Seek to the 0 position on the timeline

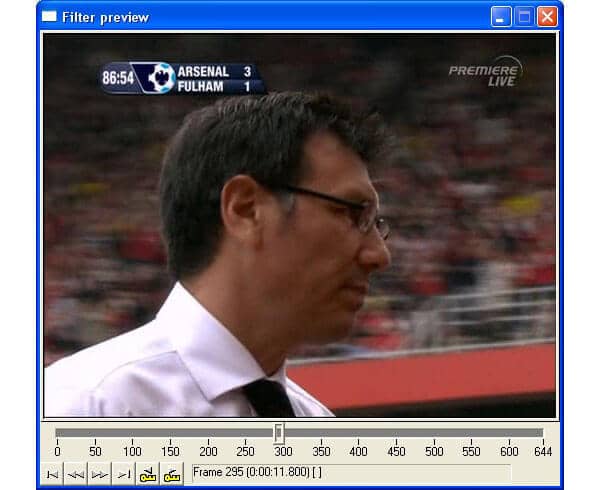click(x=57, y=433)
